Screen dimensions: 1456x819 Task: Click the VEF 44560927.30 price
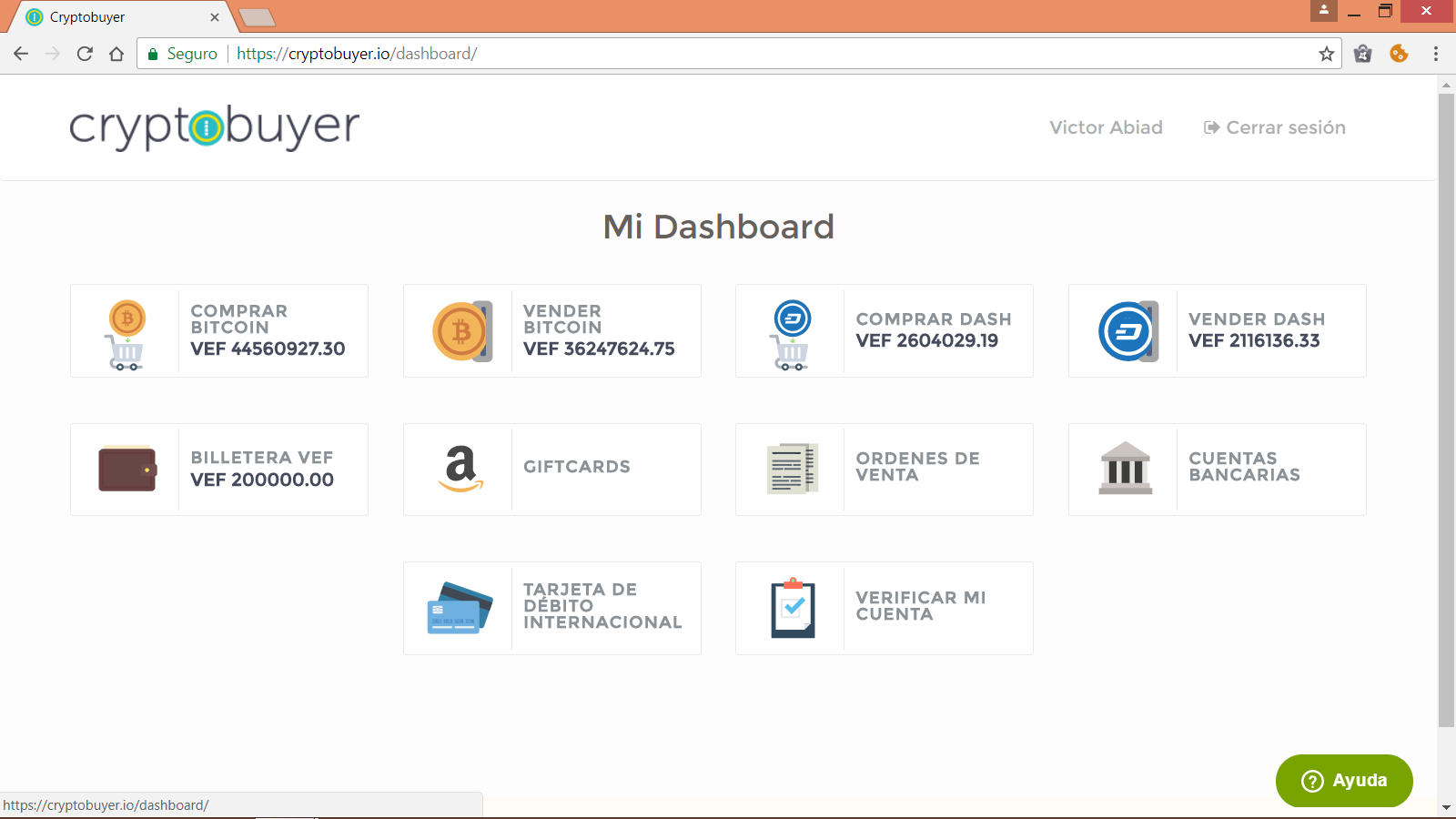268,349
